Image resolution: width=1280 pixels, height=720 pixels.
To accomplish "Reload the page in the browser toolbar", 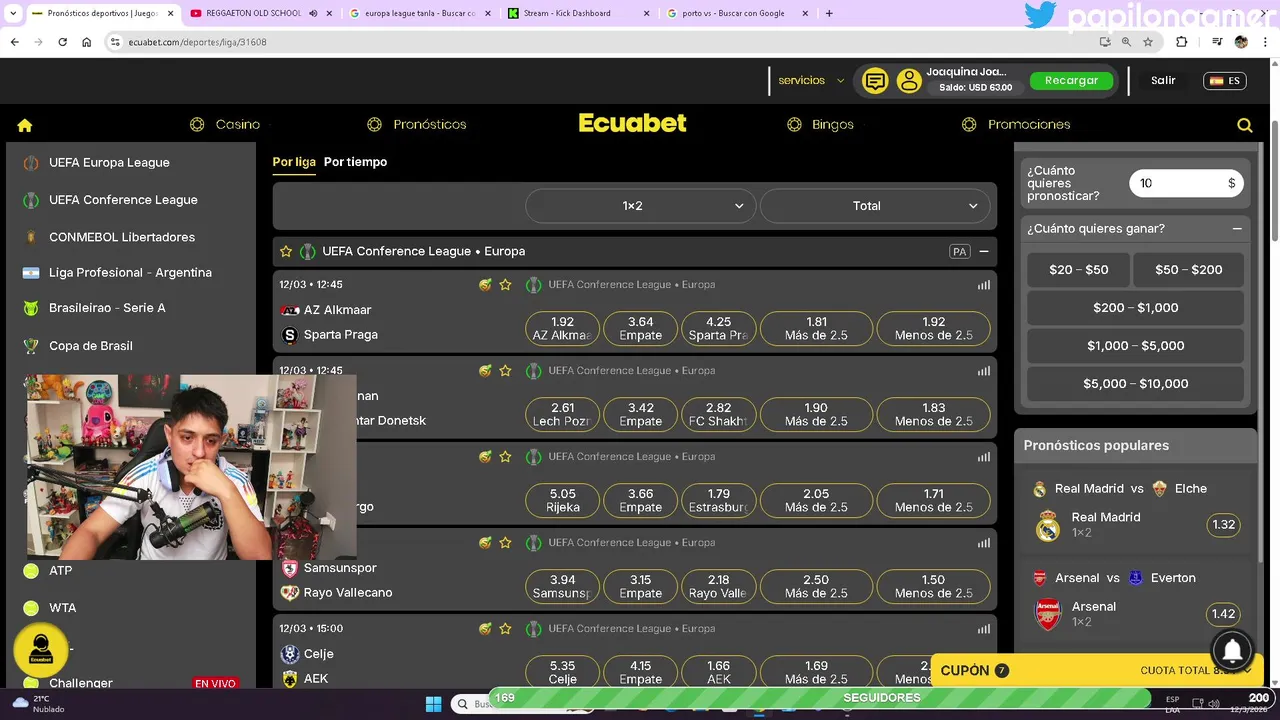I will click(x=62, y=42).
